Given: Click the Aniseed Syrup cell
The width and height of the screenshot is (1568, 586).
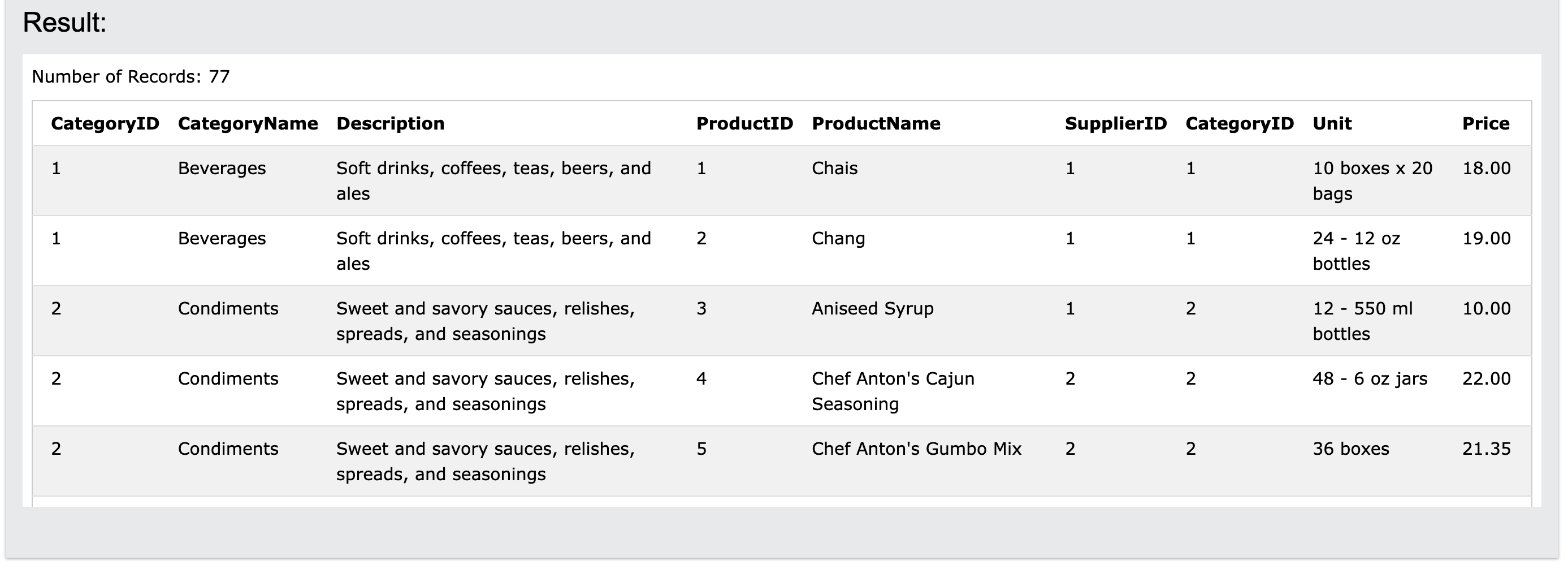Looking at the screenshot, I should pyautogui.click(x=872, y=309).
